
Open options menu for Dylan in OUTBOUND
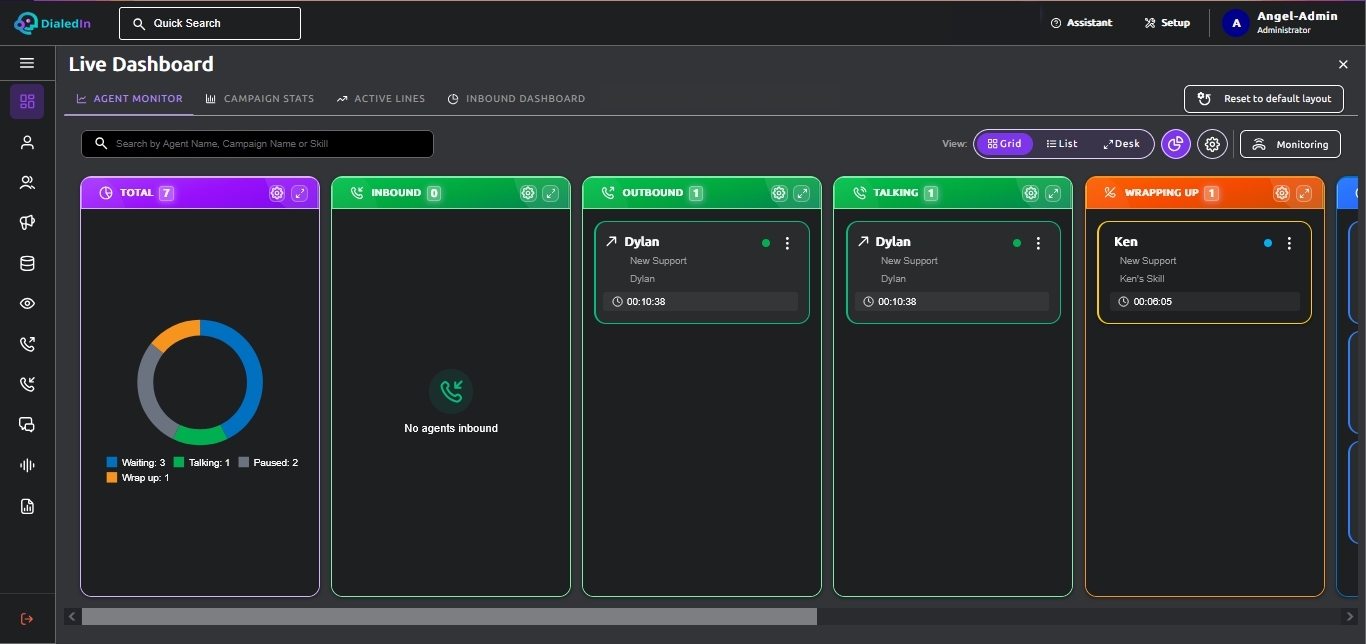click(x=787, y=243)
